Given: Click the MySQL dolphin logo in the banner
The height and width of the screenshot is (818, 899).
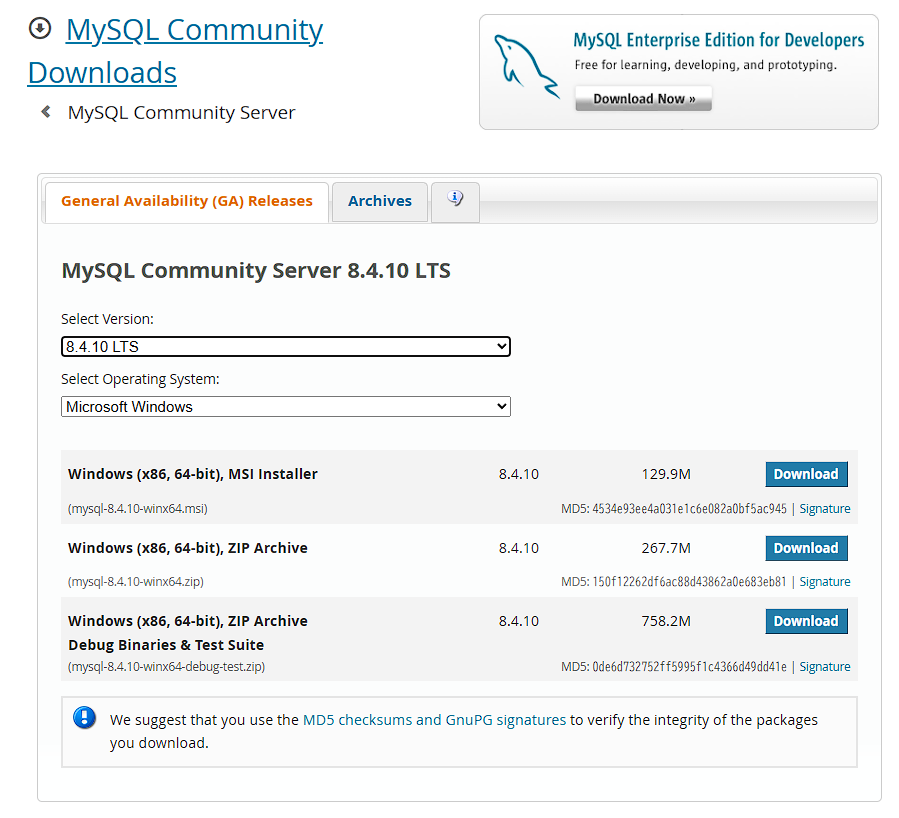Looking at the screenshot, I should [526, 68].
